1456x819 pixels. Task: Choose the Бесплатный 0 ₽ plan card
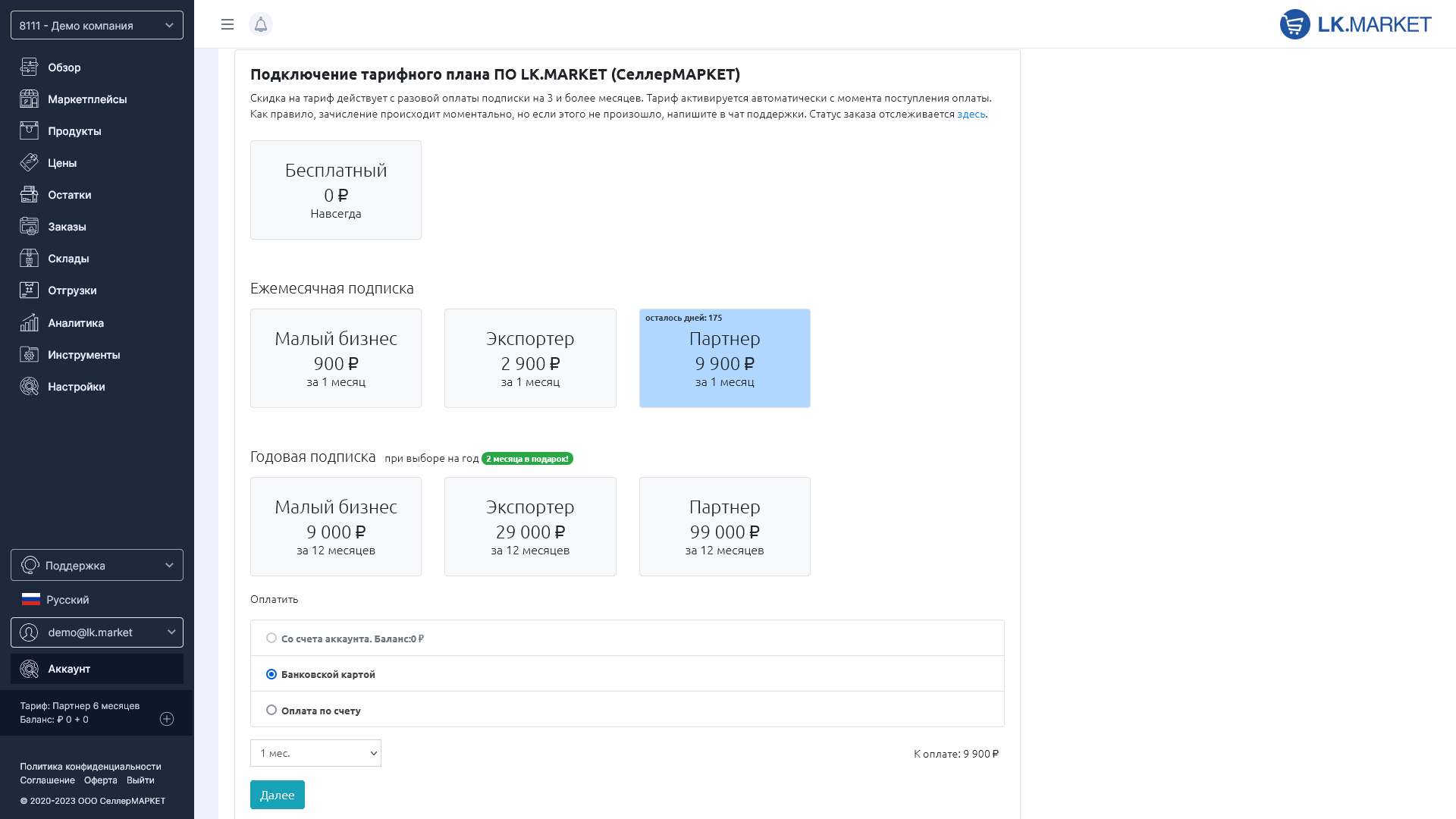click(x=336, y=190)
